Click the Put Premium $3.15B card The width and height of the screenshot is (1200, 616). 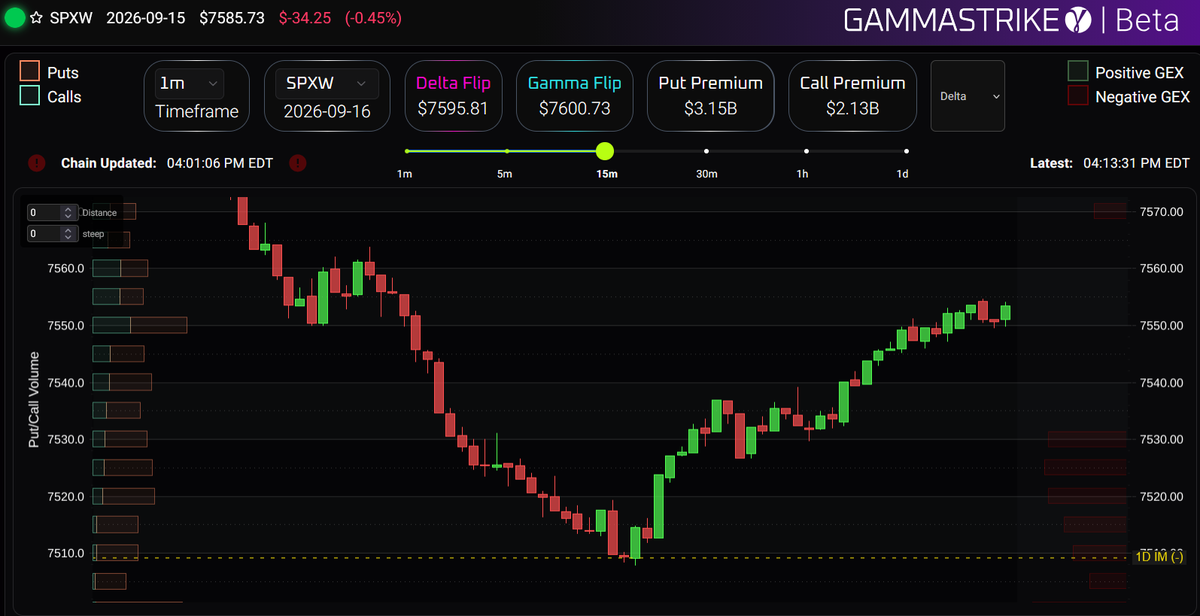(x=710, y=96)
